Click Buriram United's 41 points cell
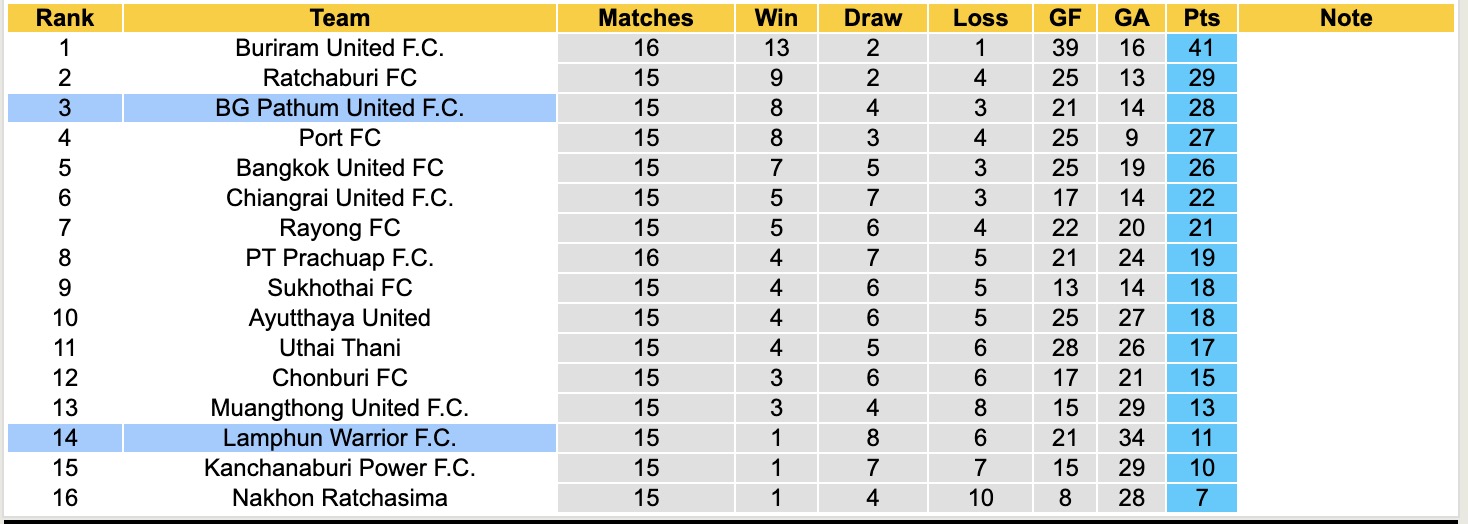Screen dimensions: 1468x524 [1201, 48]
